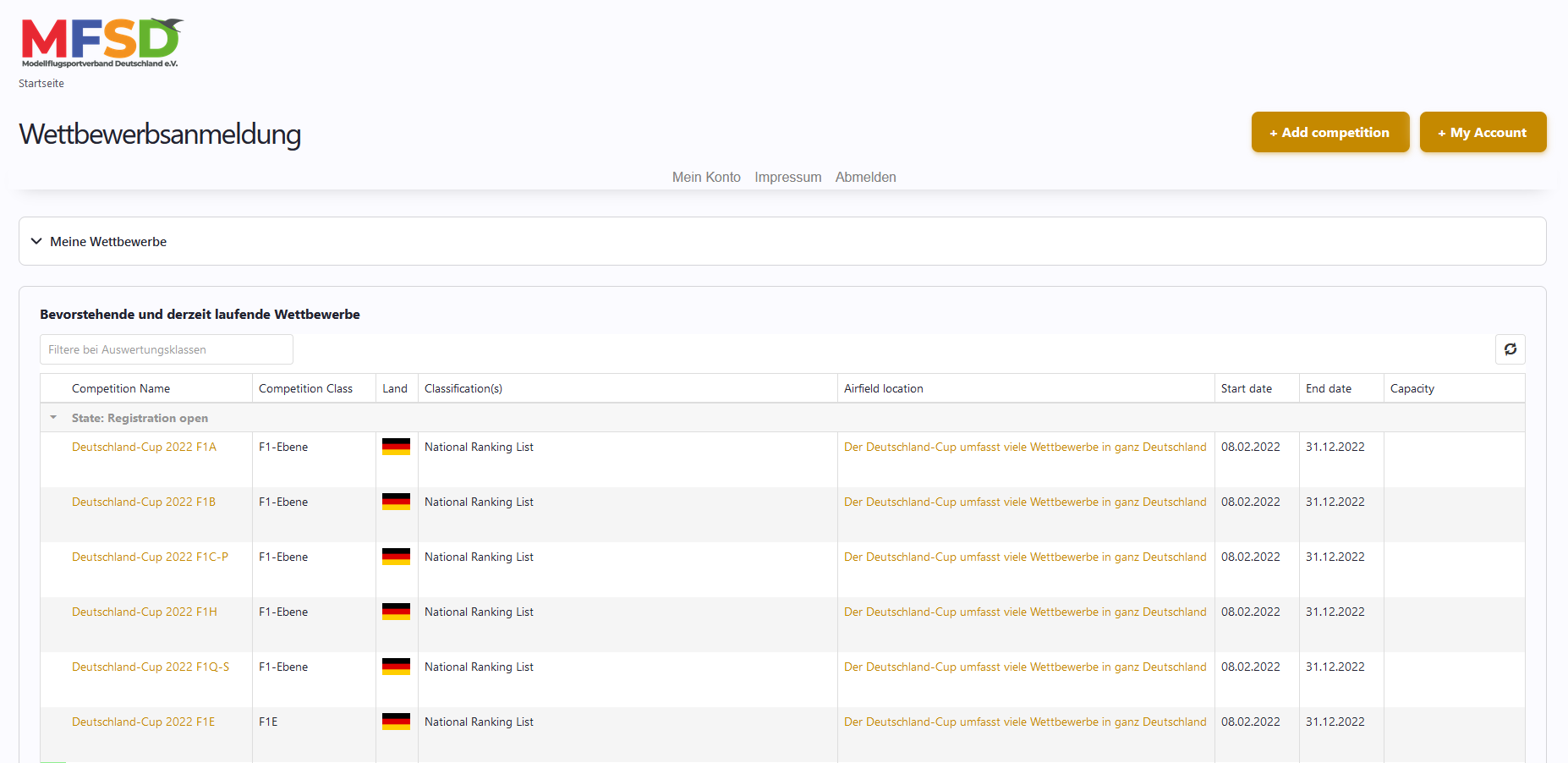This screenshot has height=763, width=1568.
Task: Click the 'Bevorstehende und derzeit laufende Wettbewerbe' heading
Action: [200, 314]
